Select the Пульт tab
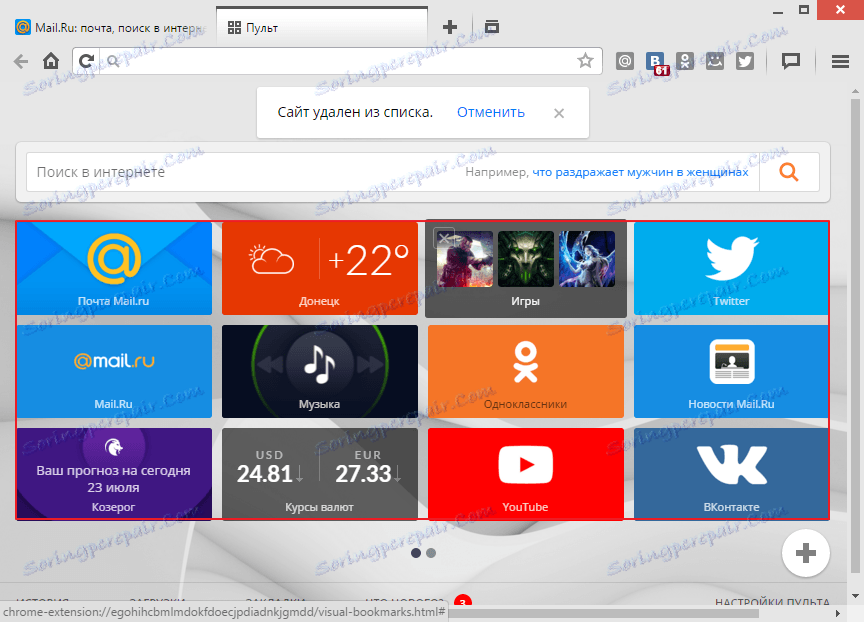 pyautogui.click(x=321, y=27)
